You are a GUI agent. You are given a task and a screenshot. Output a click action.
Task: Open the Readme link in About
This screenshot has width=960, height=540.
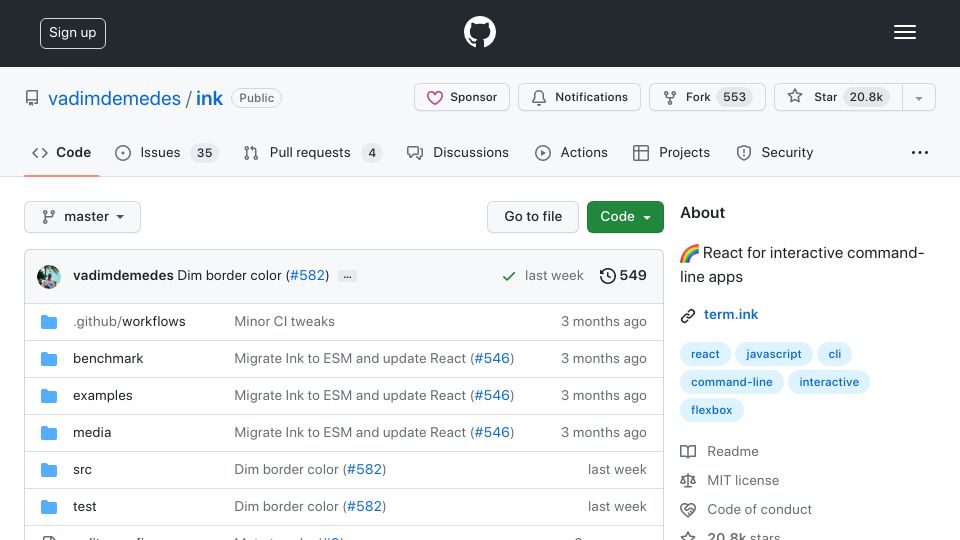[733, 452]
